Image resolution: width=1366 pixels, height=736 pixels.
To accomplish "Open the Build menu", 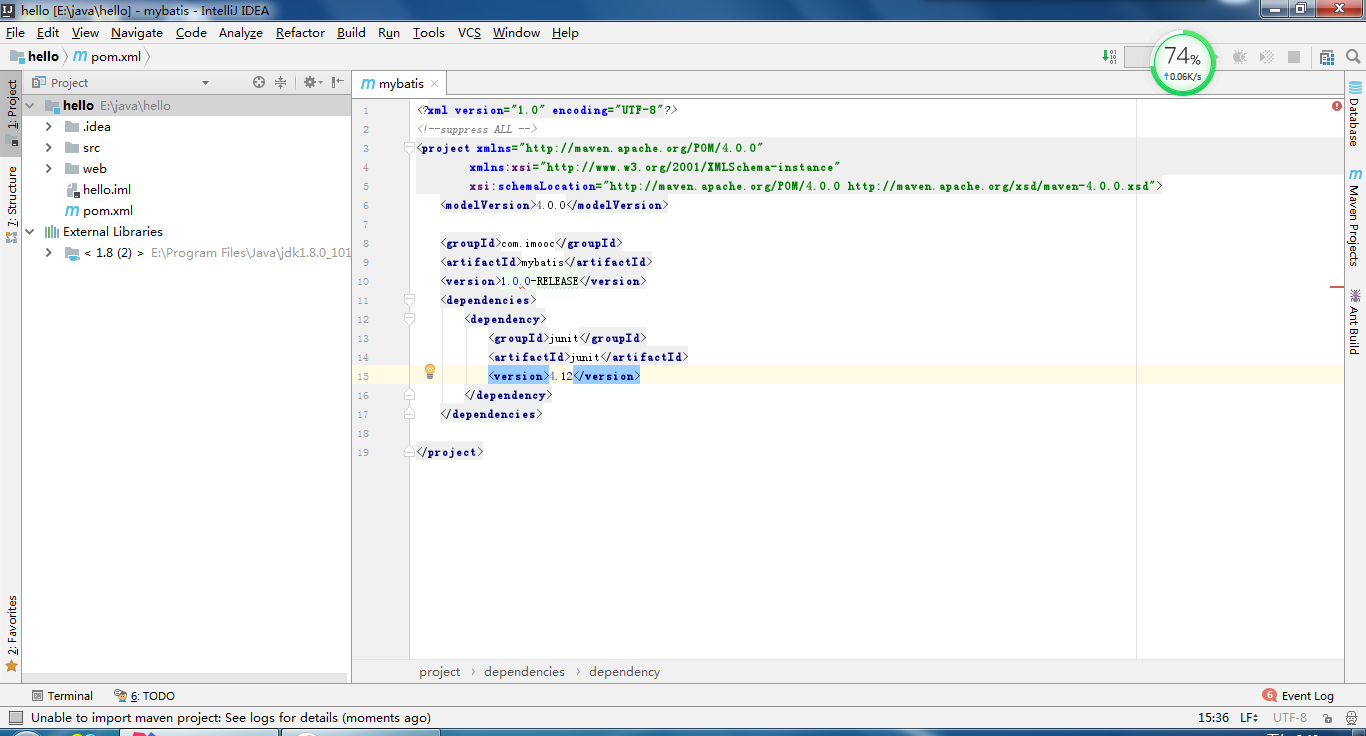I will pyautogui.click(x=351, y=33).
